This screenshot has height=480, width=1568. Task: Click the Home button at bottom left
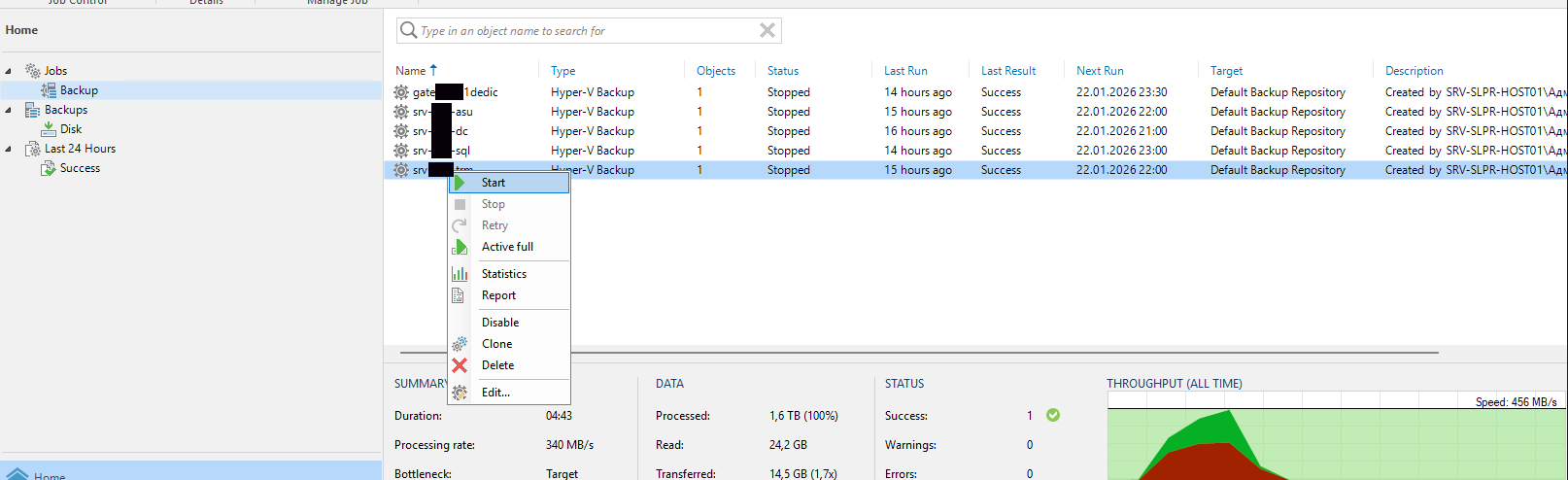click(190, 471)
